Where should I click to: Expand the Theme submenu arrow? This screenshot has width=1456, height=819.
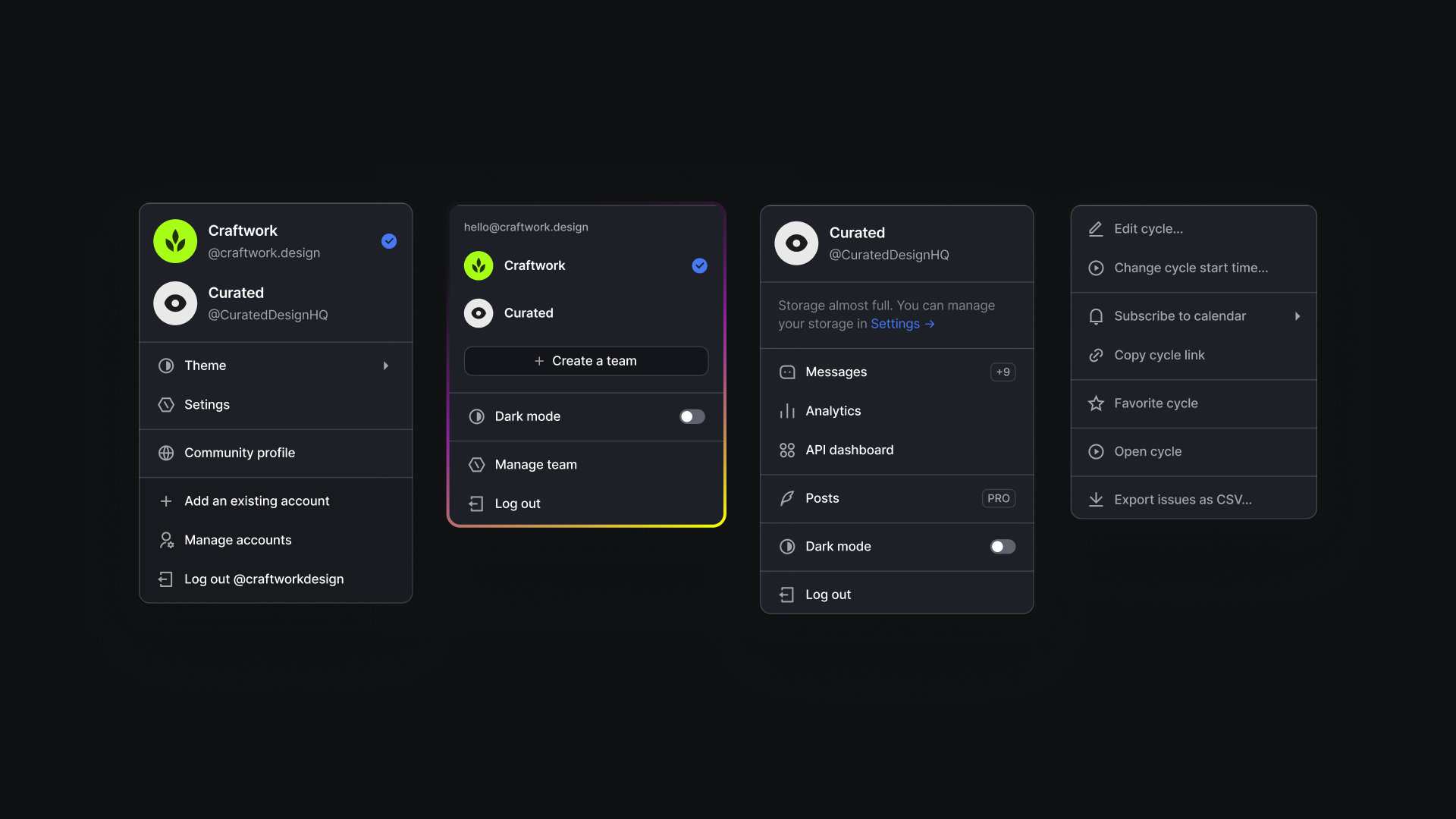(x=386, y=366)
